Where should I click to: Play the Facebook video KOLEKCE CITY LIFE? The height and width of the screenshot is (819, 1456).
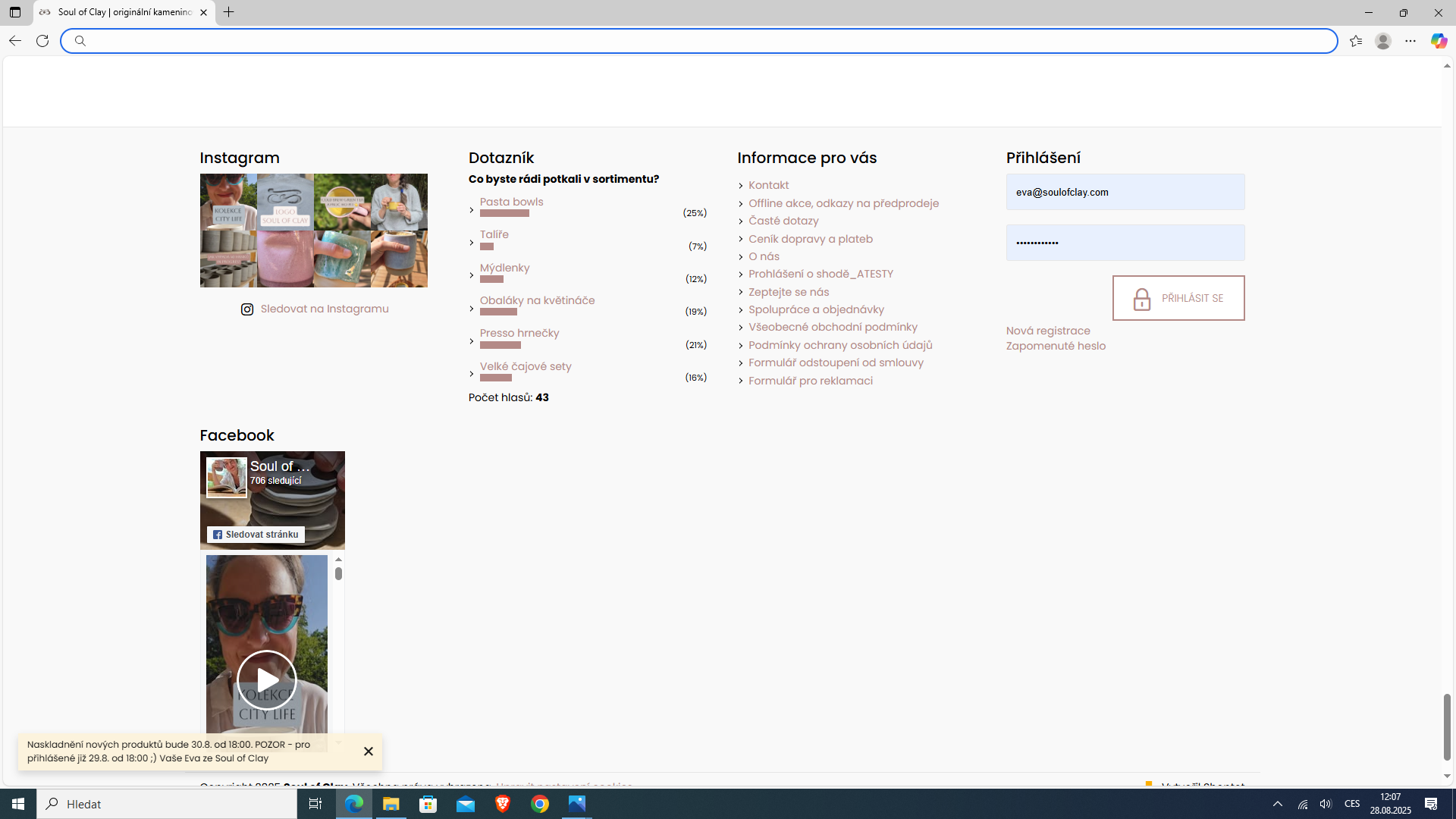pyautogui.click(x=267, y=679)
